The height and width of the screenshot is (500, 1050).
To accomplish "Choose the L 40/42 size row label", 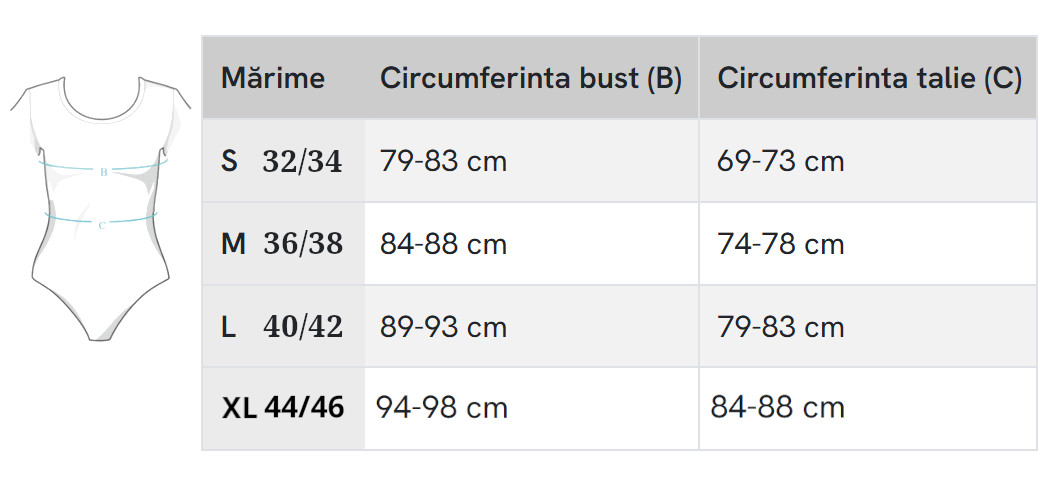I will (281, 327).
